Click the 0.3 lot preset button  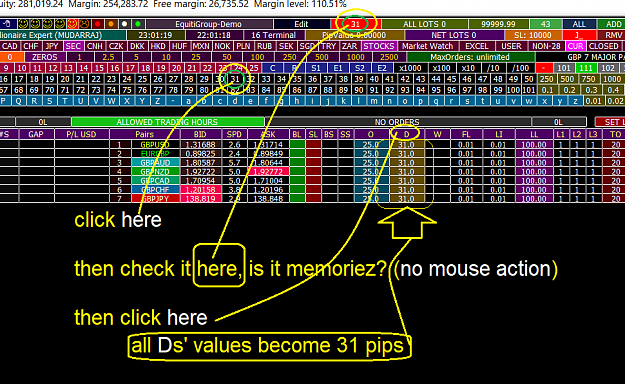[x=591, y=91]
